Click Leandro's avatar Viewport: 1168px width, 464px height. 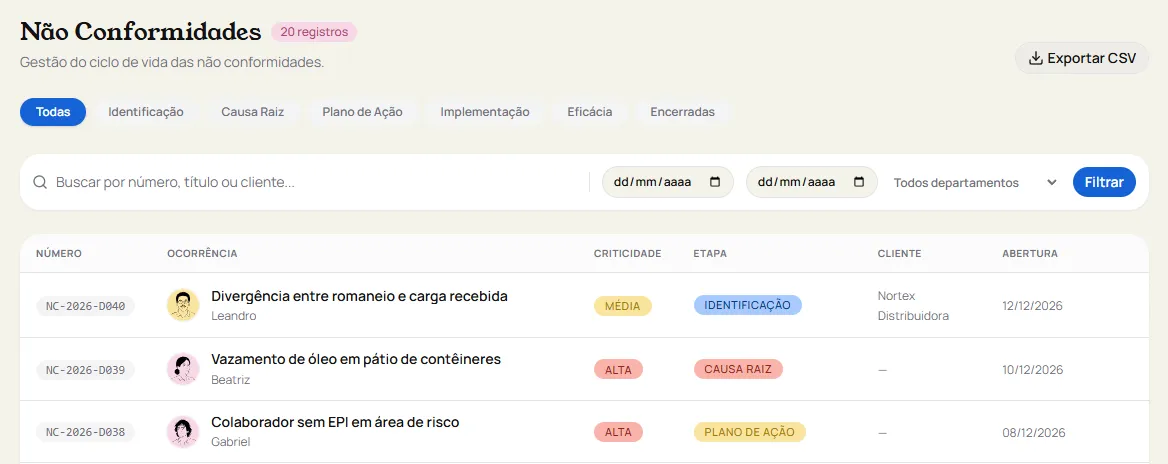[x=182, y=305]
